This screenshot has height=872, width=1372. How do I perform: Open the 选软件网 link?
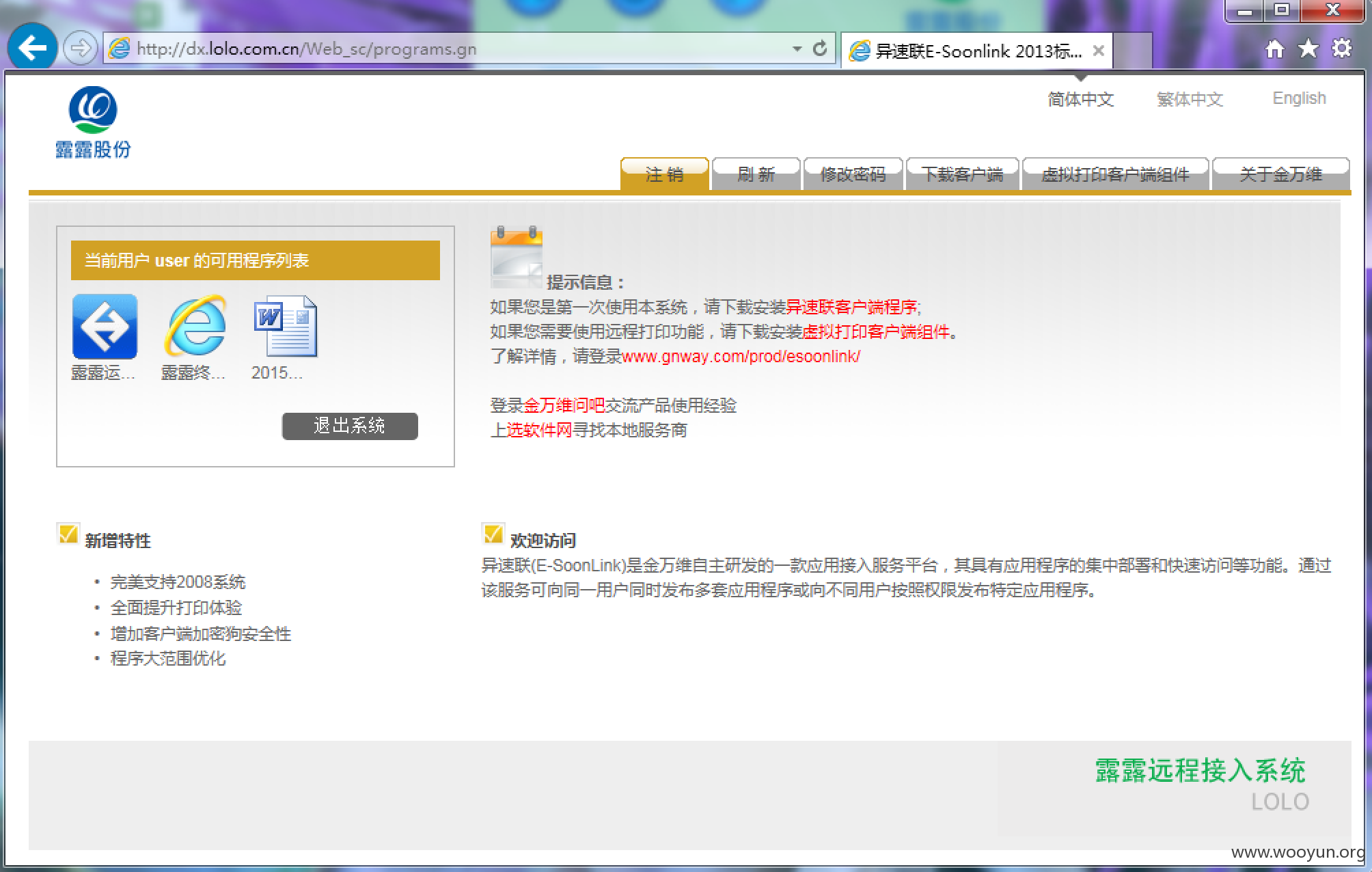coord(539,430)
